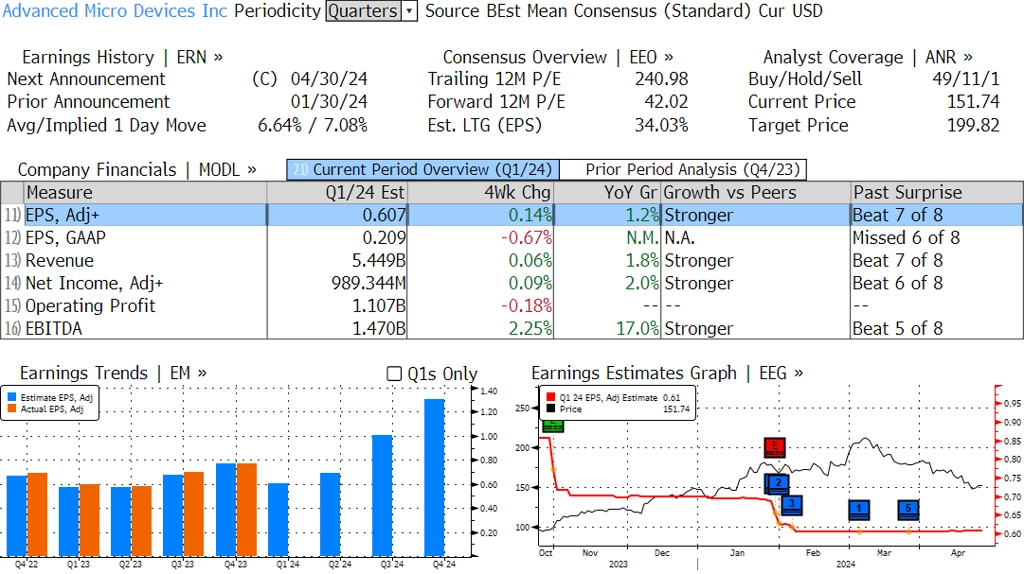
Task: Sort by the 4Wk Chg column header
Action: point(480,193)
